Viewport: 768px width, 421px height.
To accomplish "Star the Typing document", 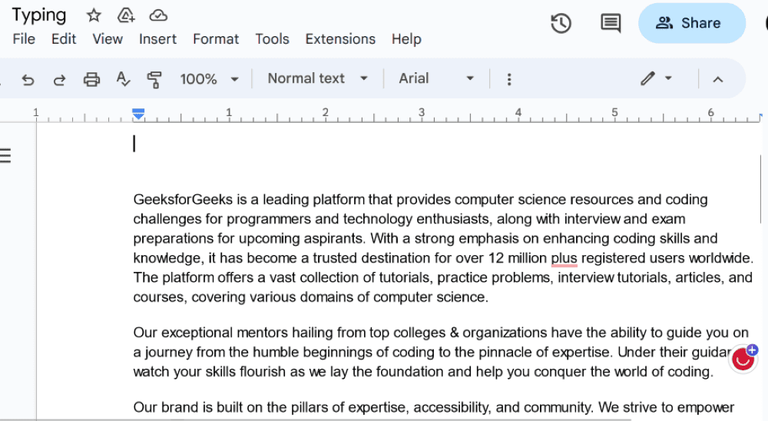I will pyautogui.click(x=94, y=15).
